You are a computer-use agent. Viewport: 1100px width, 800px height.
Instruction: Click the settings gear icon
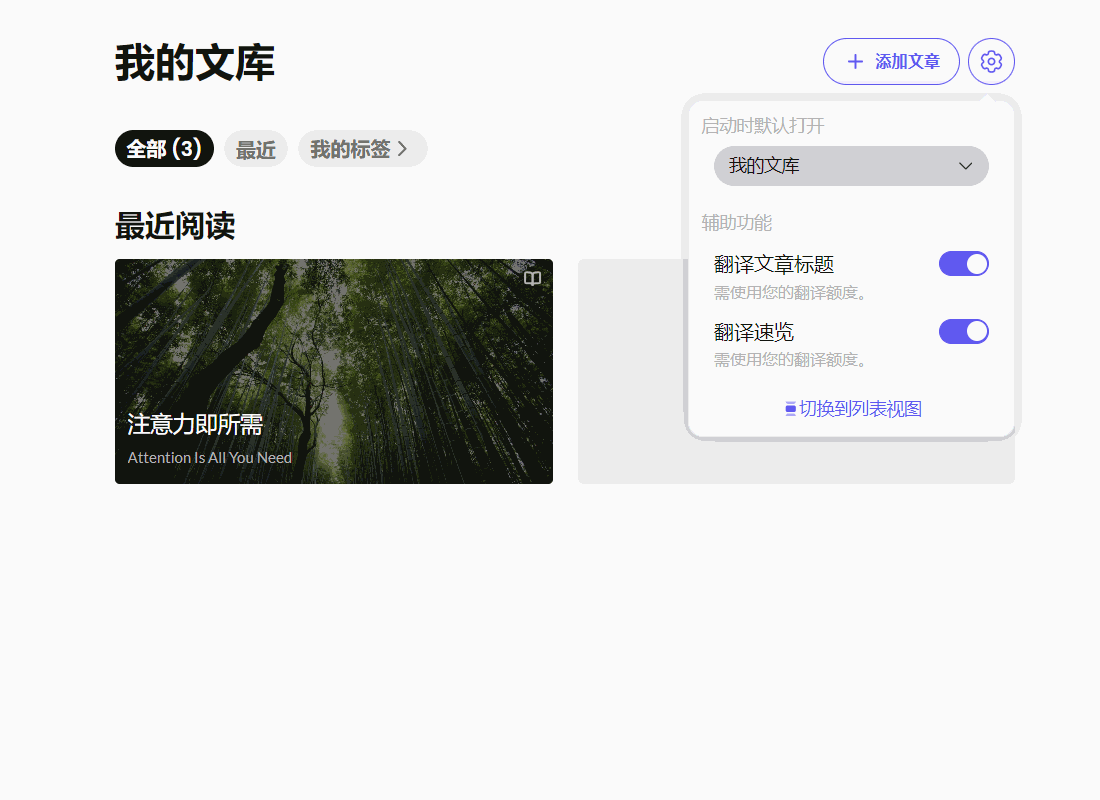991,62
